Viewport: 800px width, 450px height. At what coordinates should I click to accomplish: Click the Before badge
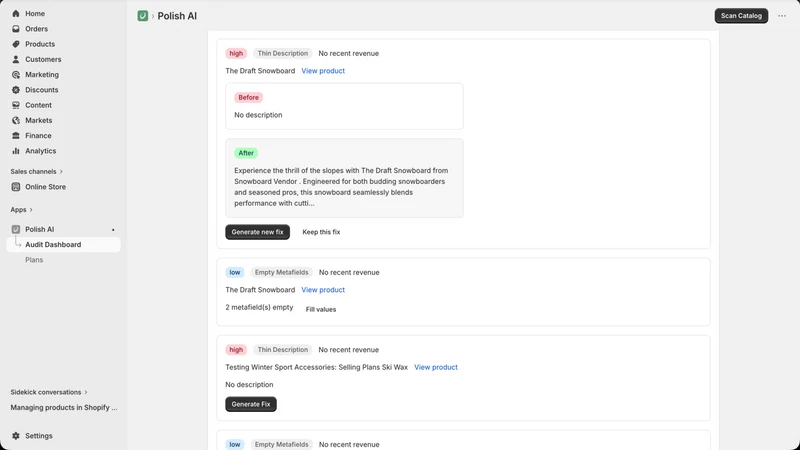248,97
